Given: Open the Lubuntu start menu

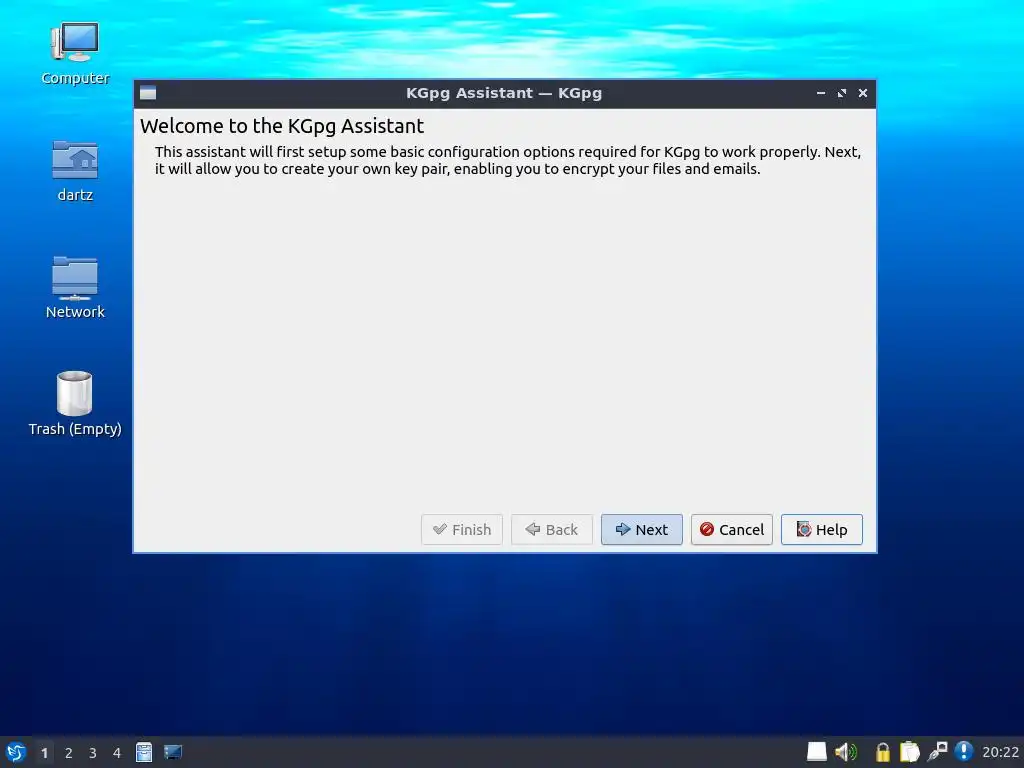Looking at the screenshot, I should click(16, 752).
